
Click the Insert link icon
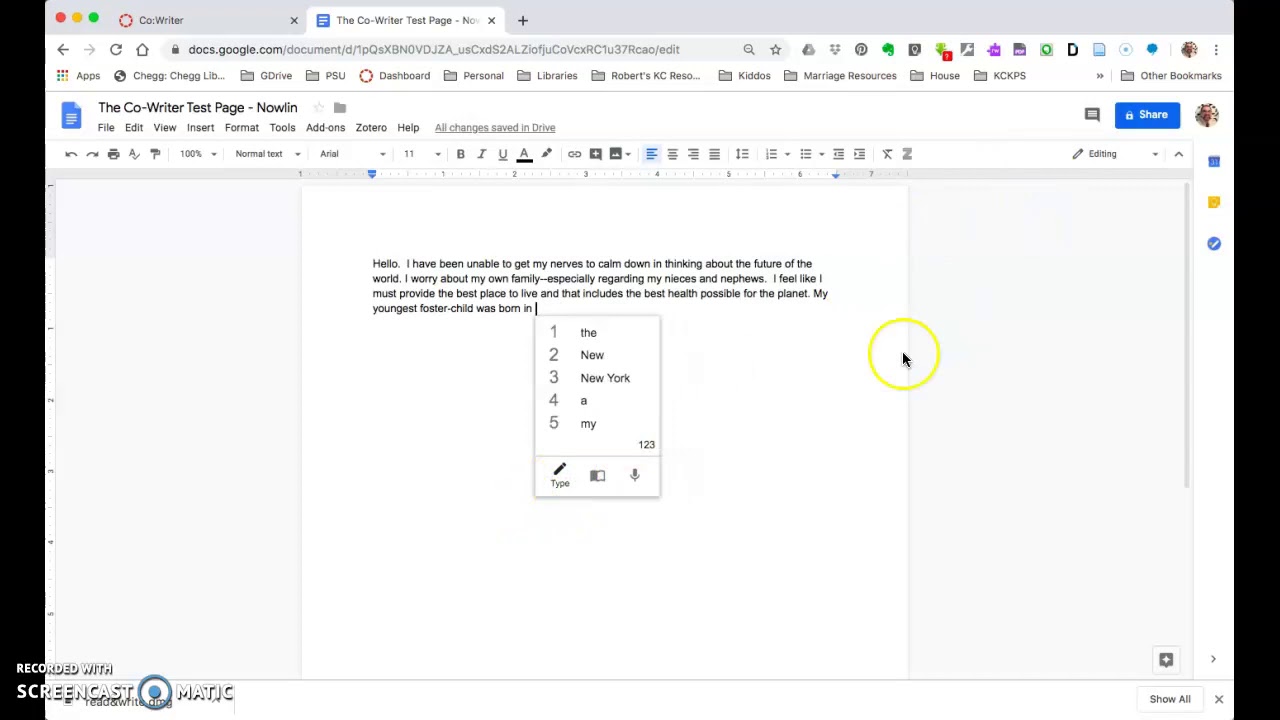[x=574, y=154]
